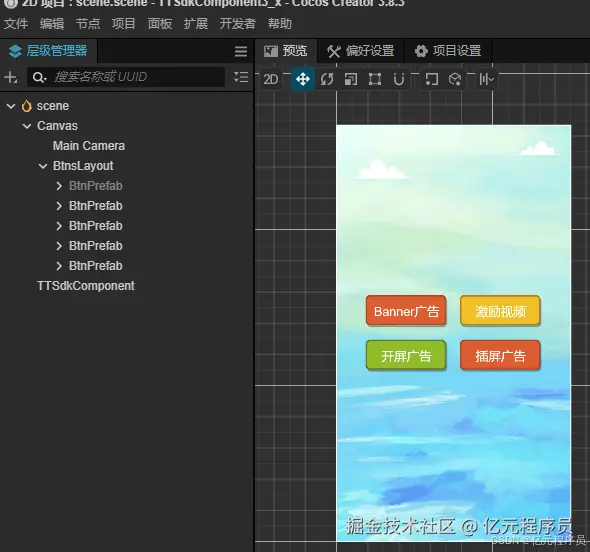590x552 pixels.
Task: Click the collapse all nodes icon
Action: click(241, 77)
